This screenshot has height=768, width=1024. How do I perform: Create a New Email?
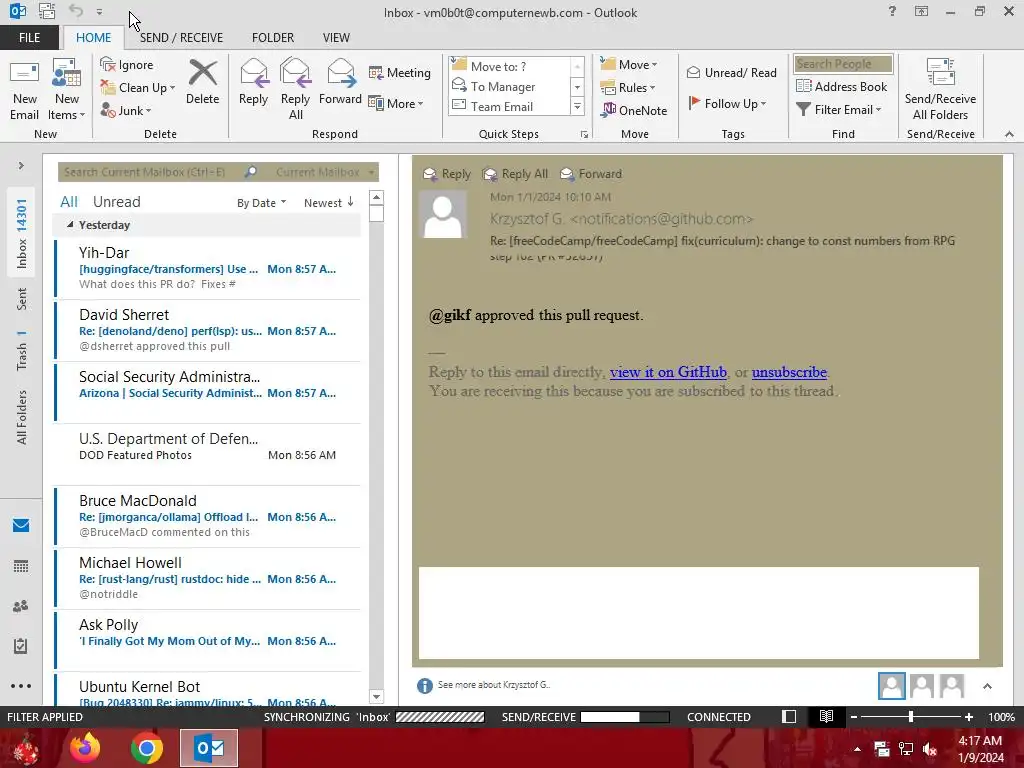(x=24, y=90)
